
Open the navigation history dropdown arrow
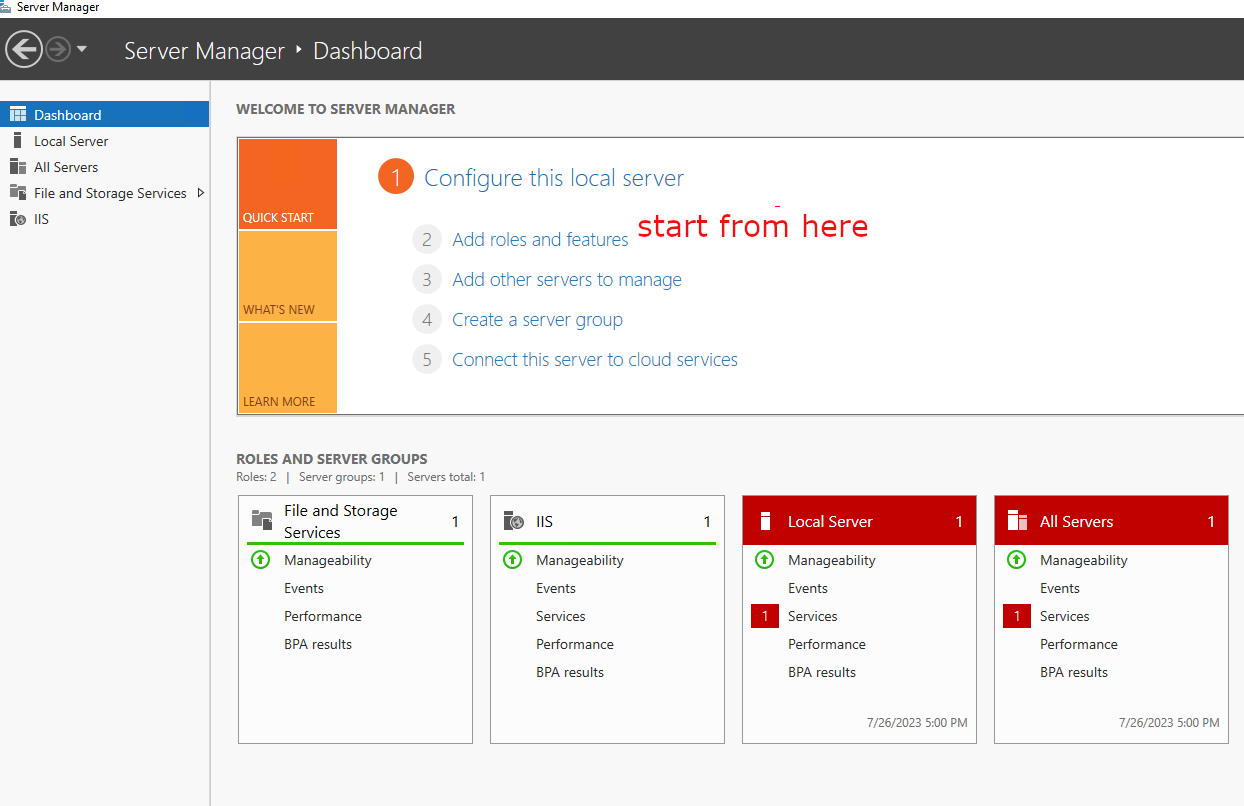(82, 49)
